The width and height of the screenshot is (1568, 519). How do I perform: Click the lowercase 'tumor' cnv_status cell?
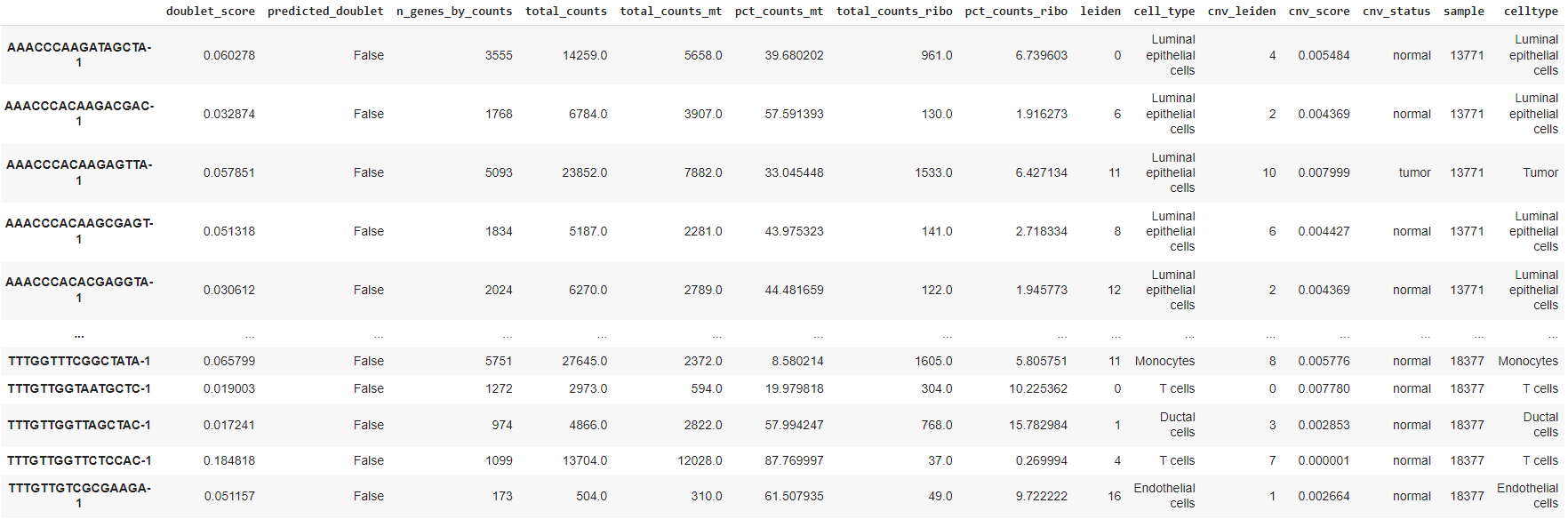pos(1414,172)
